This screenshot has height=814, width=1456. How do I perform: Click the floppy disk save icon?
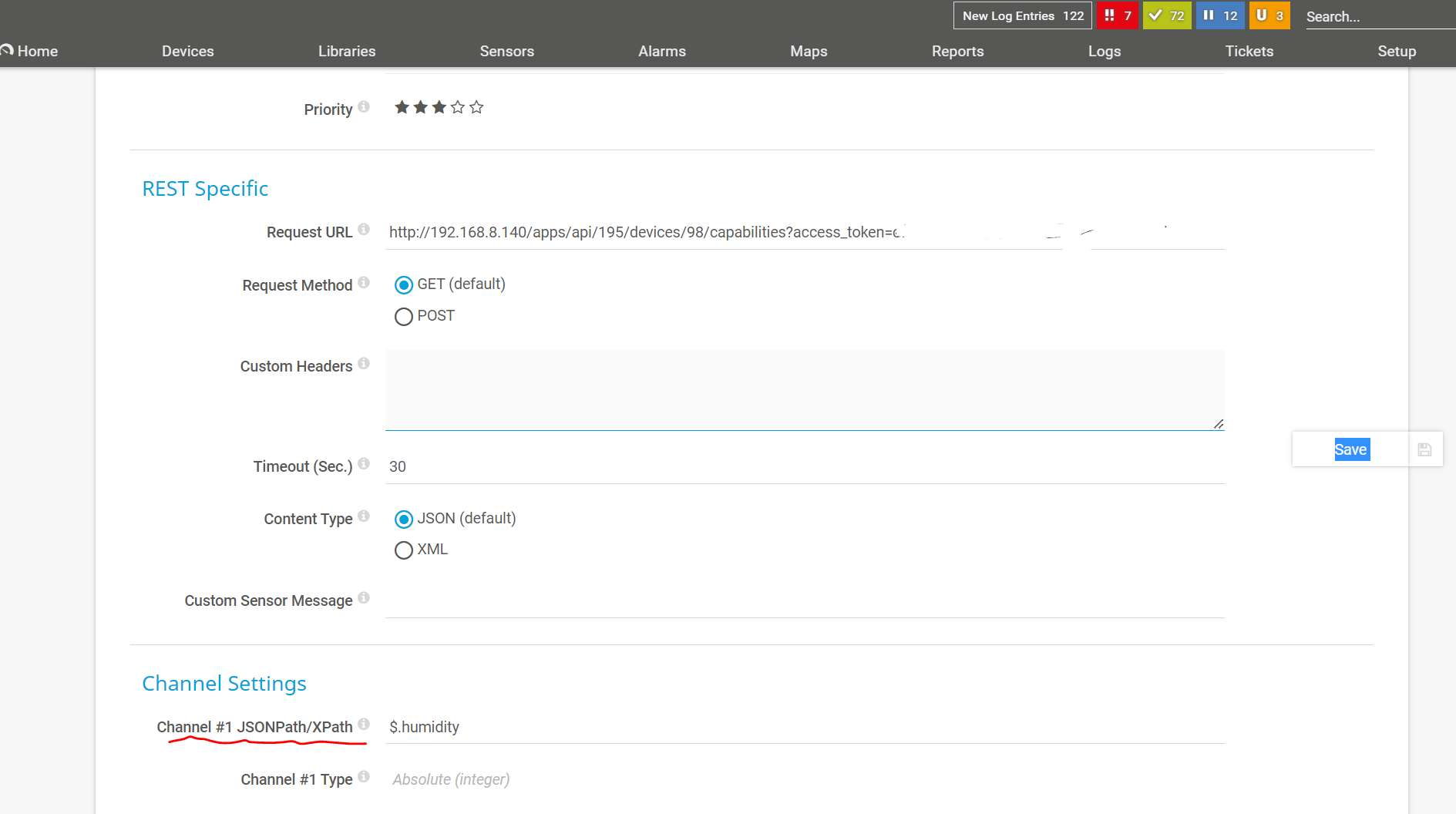1424,449
